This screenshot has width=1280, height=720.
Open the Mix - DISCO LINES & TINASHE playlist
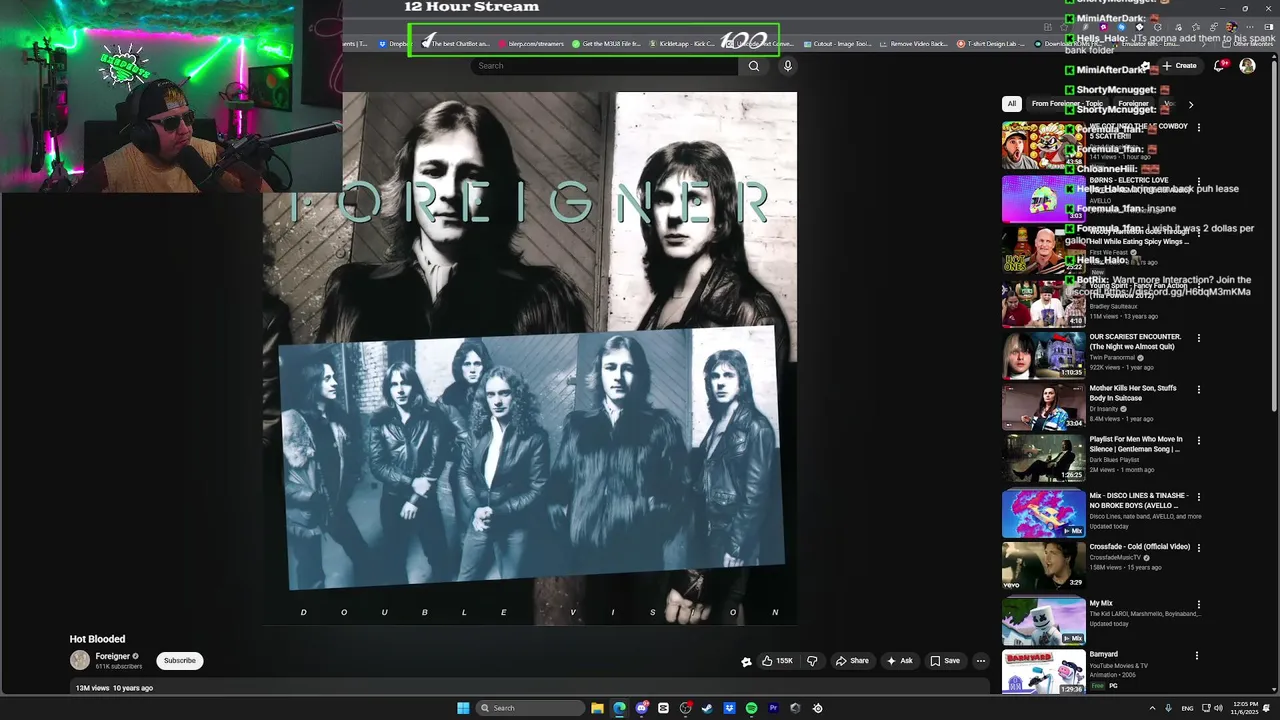pyautogui.click(x=1137, y=501)
